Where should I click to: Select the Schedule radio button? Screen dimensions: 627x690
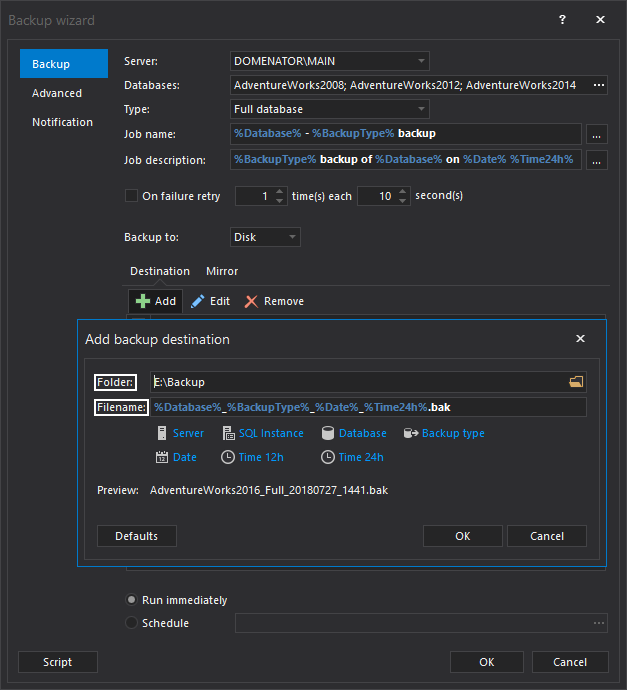132,623
